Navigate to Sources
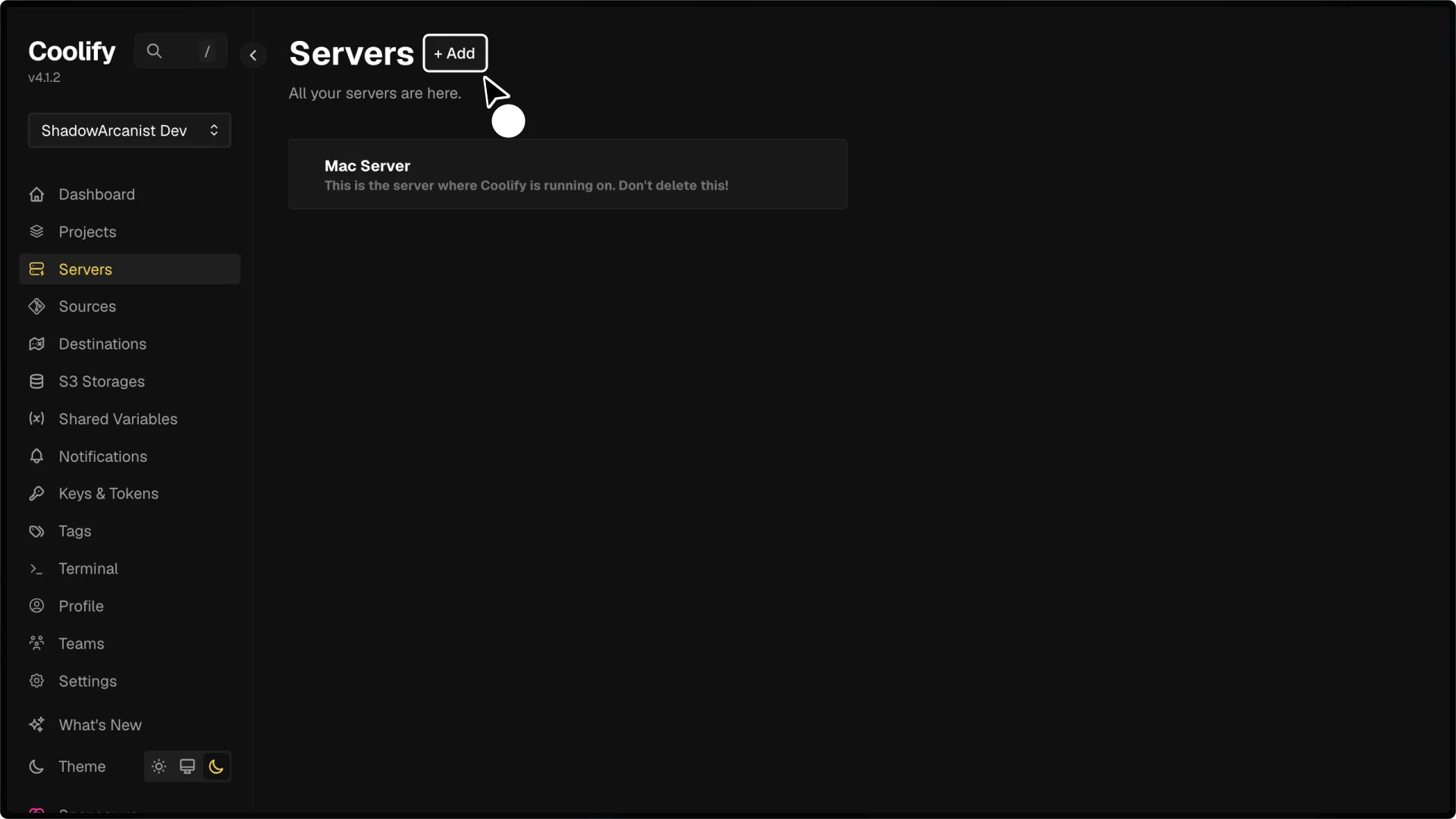This screenshot has height=819, width=1456. 130,306
